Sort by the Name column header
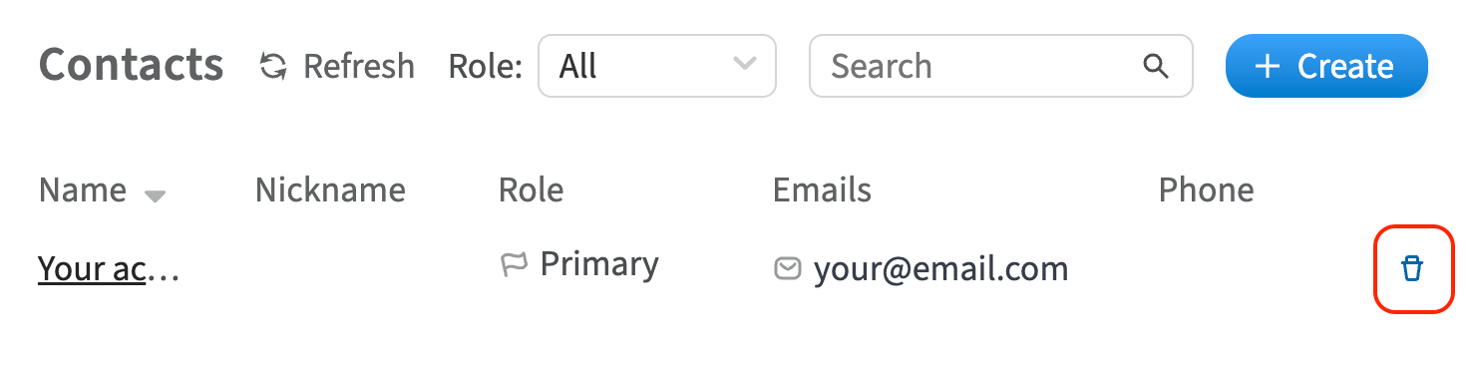 click(83, 189)
